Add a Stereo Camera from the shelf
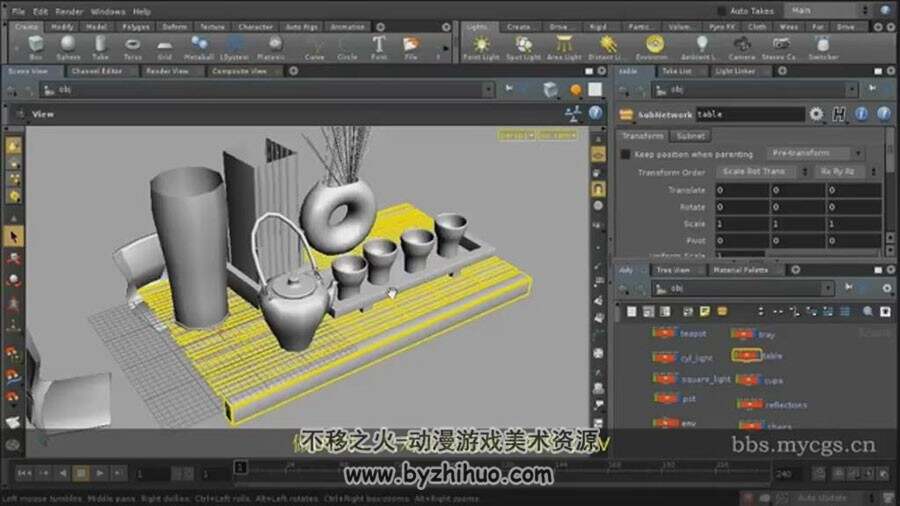Screen dimensions: 900x506 (779, 47)
